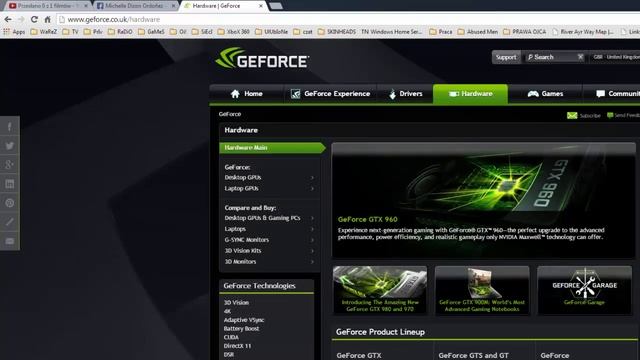This screenshot has height=360, width=640.
Task: Click the GeForce breadcrumb link
Action: pyautogui.click(x=230, y=114)
